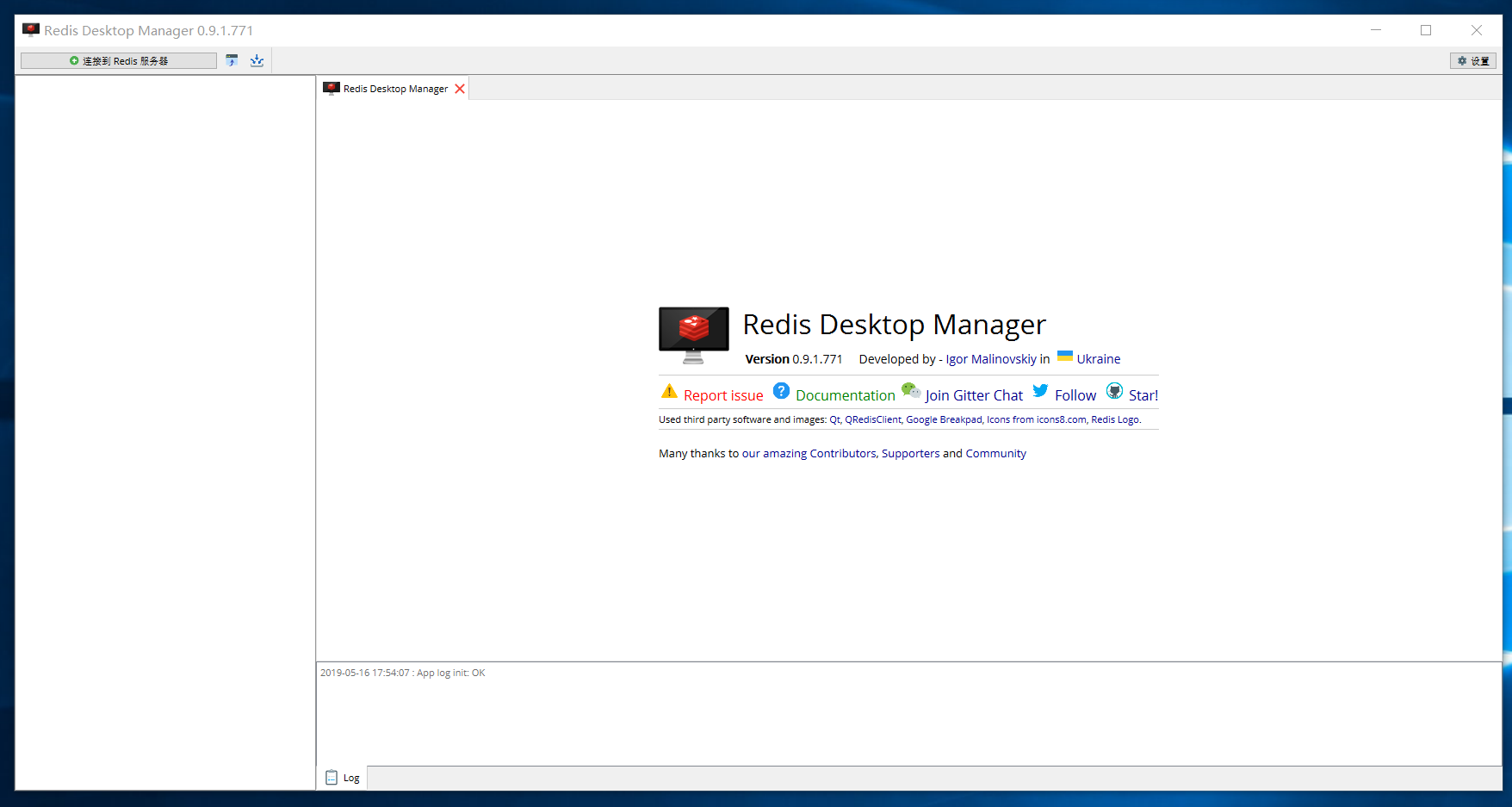This screenshot has height=807, width=1512.
Task: Click the GitHub octocat Star icon
Action: (x=1115, y=391)
